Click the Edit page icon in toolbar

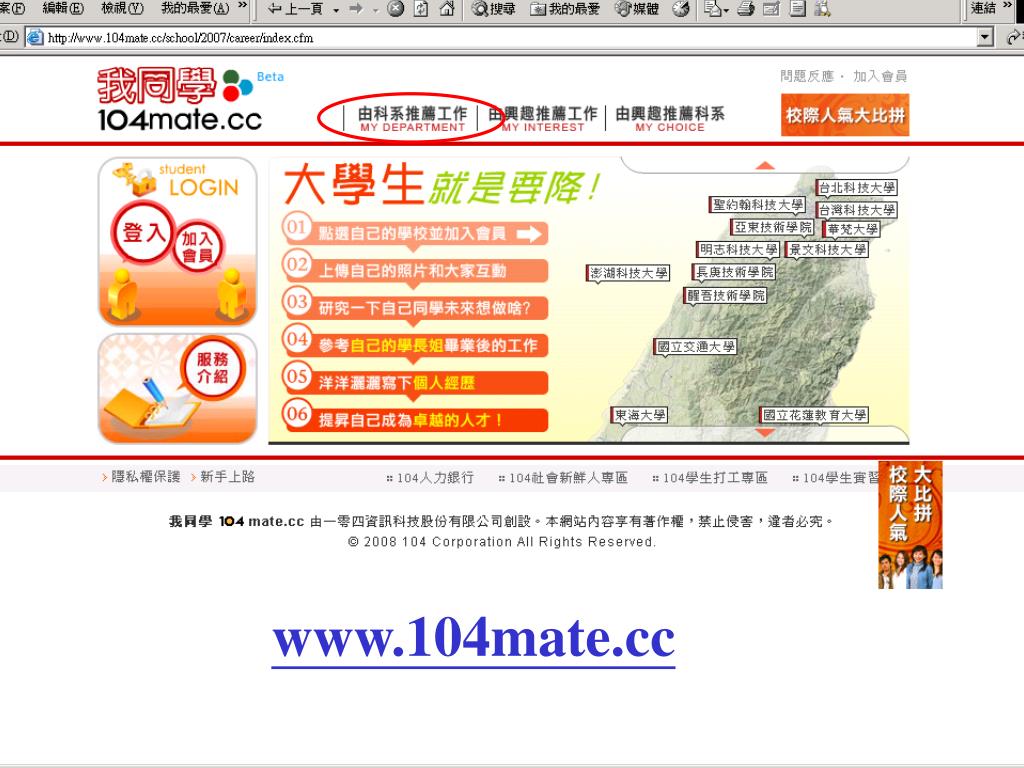tap(771, 8)
